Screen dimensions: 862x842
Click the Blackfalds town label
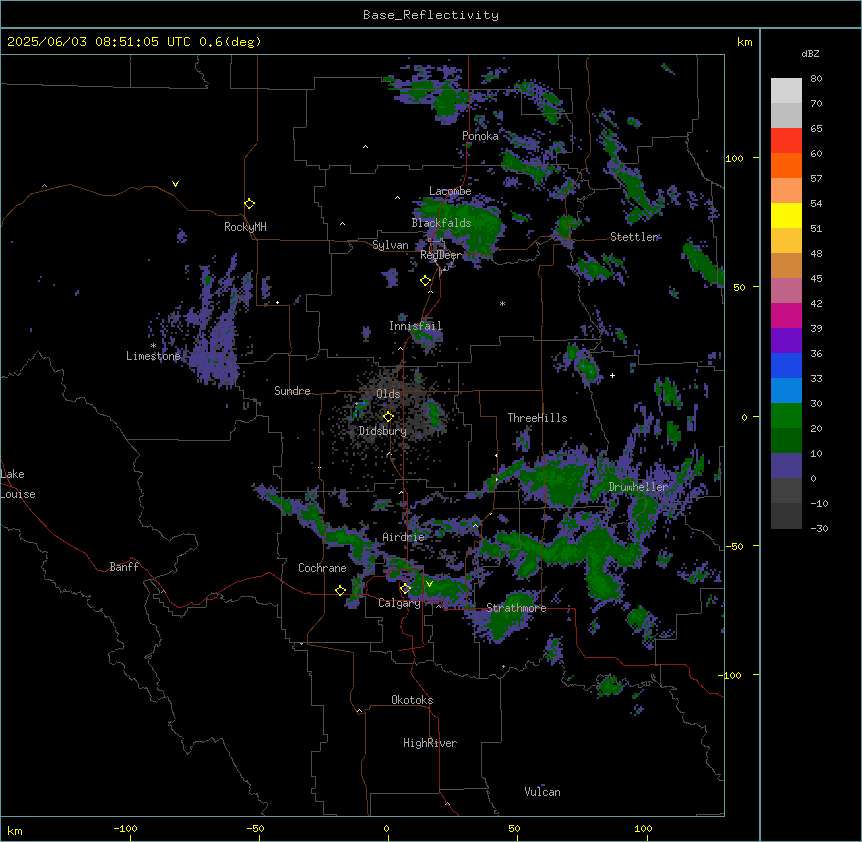tap(441, 223)
